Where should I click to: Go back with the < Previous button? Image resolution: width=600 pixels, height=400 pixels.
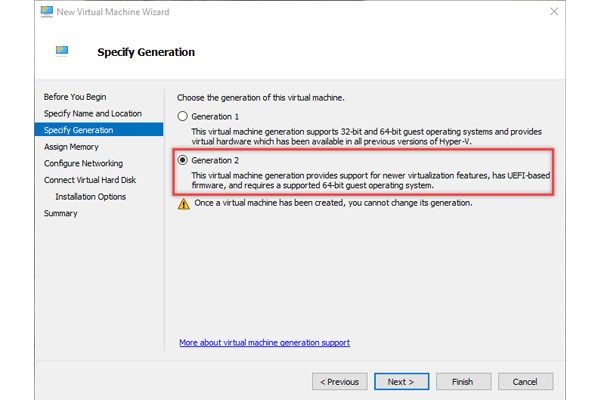(339, 382)
